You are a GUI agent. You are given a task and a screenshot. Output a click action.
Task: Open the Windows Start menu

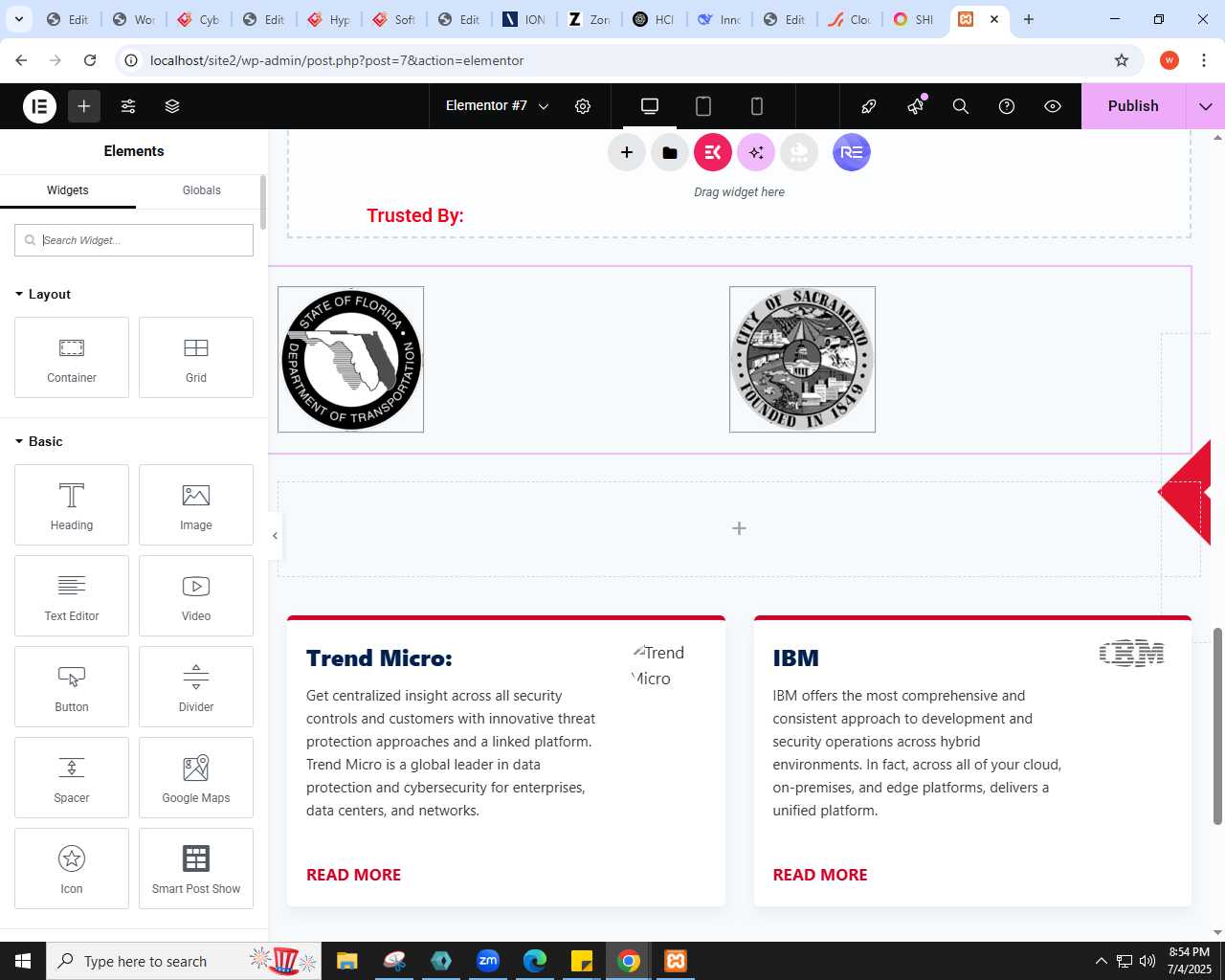(x=23, y=961)
